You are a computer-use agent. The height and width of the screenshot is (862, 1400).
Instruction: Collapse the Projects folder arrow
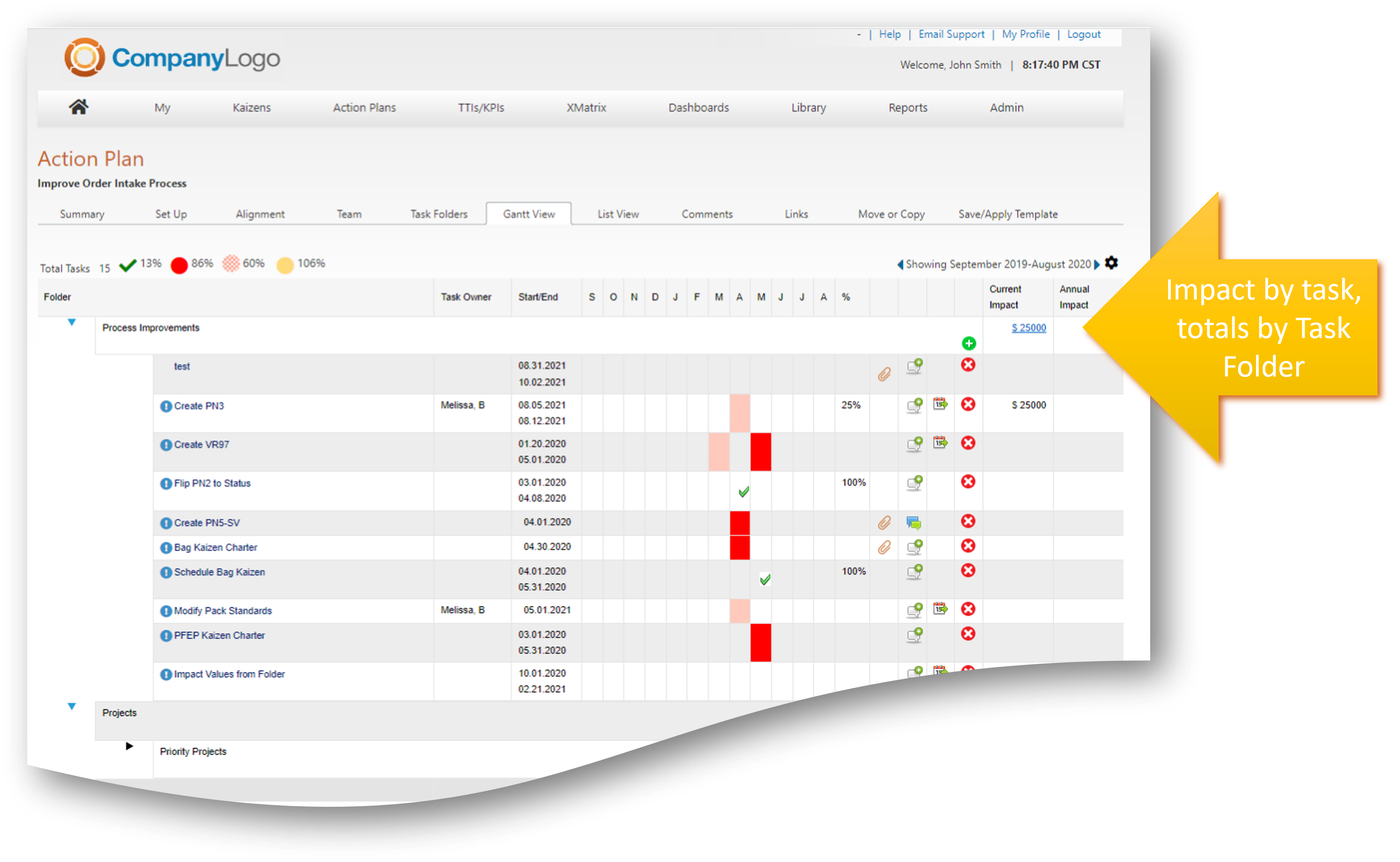(x=72, y=706)
